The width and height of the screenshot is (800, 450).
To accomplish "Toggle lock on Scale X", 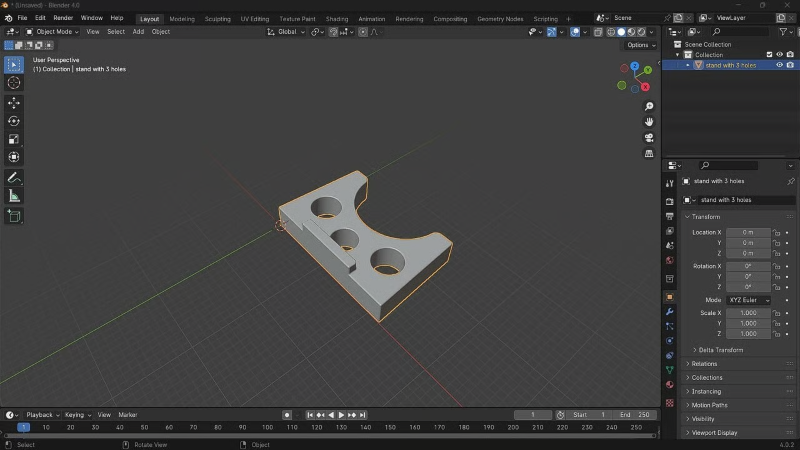I will pos(776,313).
